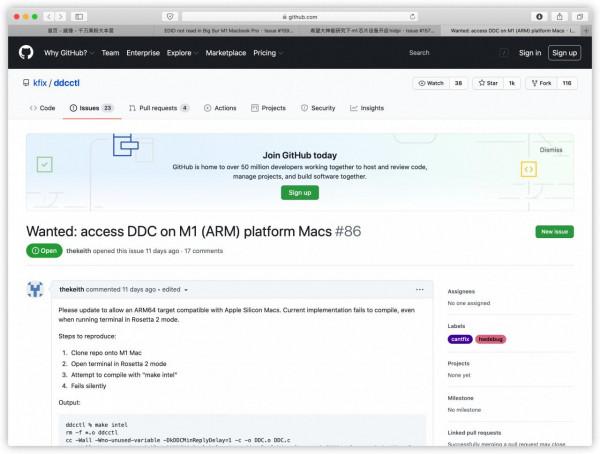The height and width of the screenshot is (454, 600).
Task: Open the comment's three-dot options menu
Action: coord(420,289)
